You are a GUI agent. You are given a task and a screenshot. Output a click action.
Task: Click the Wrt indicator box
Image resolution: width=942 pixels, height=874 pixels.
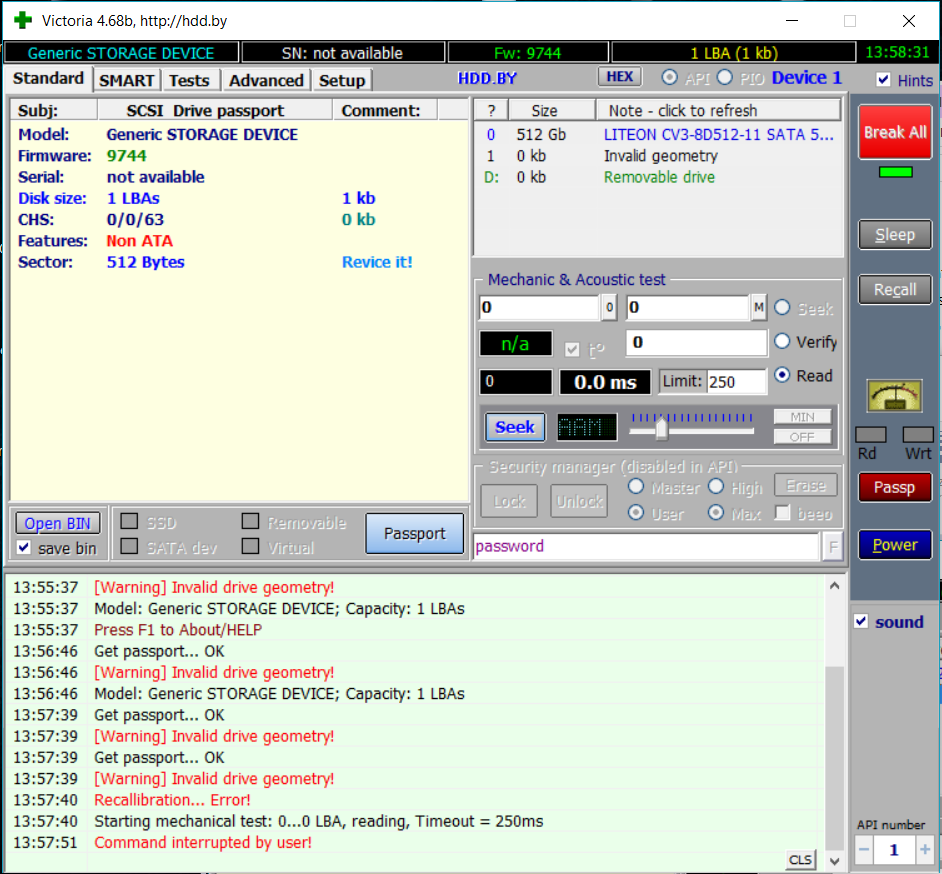point(918,434)
